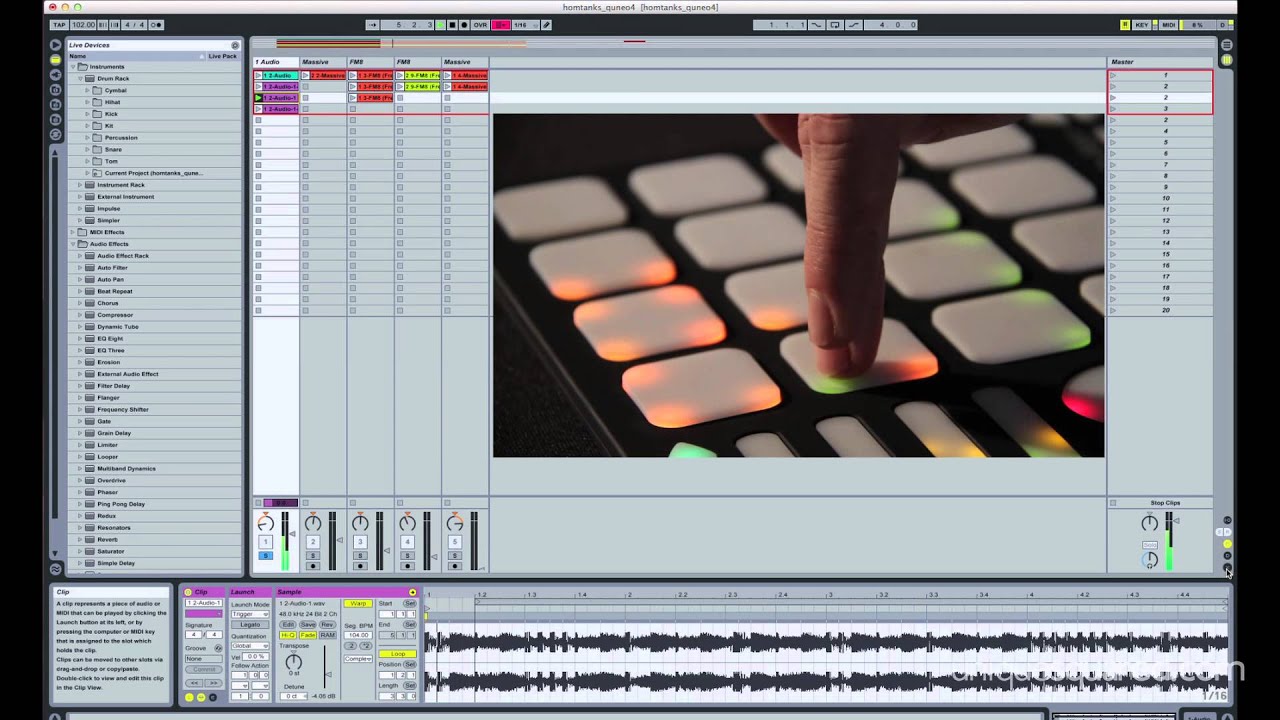Toggle track 2 activator button
This screenshot has width=1280, height=720.
[x=313, y=542]
